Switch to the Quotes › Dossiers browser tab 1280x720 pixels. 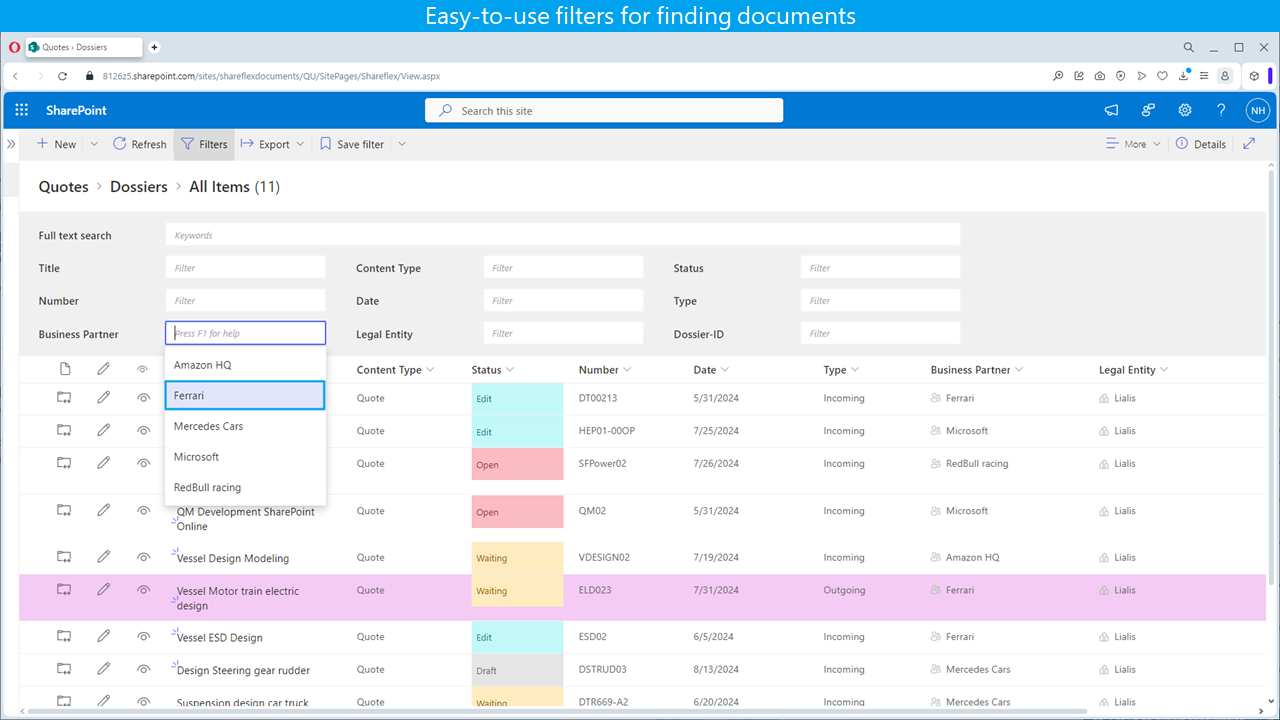(x=83, y=47)
